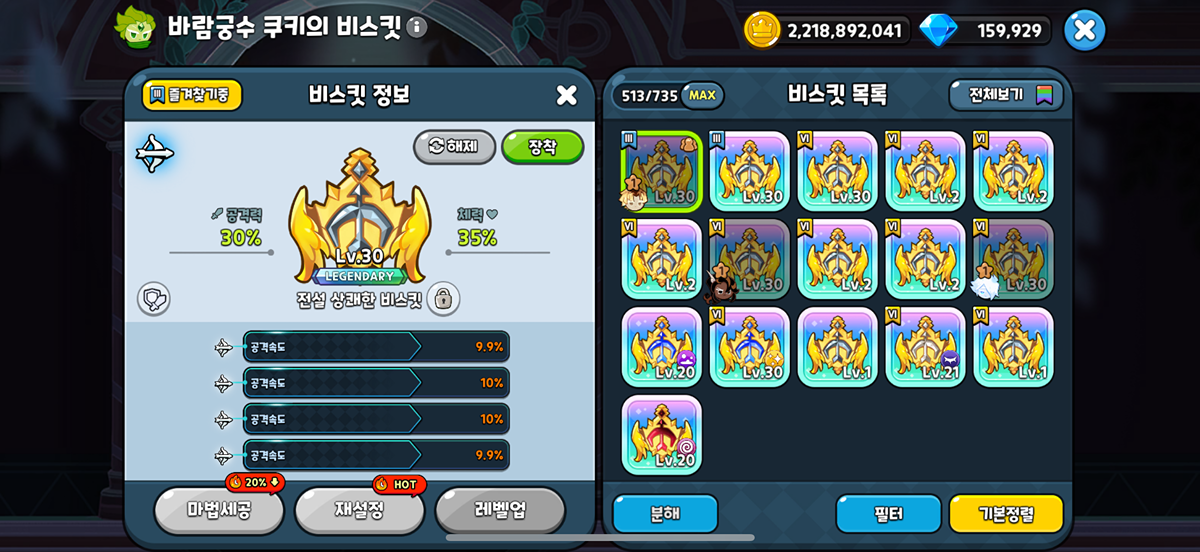Image resolution: width=1200 pixels, height=552 pixels.
Task: Select the red biscuit Lv.20 thumbnail
Action: (x=662, y=435)
